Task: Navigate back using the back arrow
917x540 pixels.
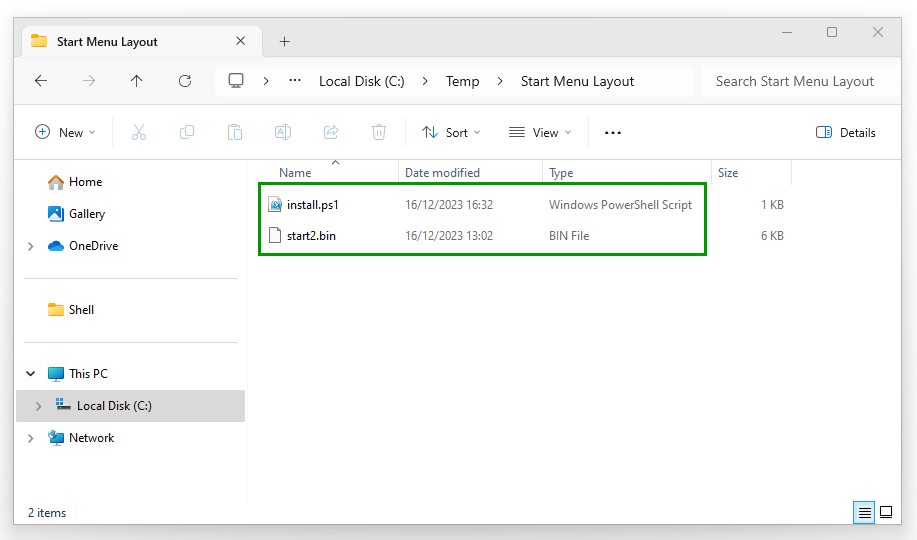Action: [41, 81]
